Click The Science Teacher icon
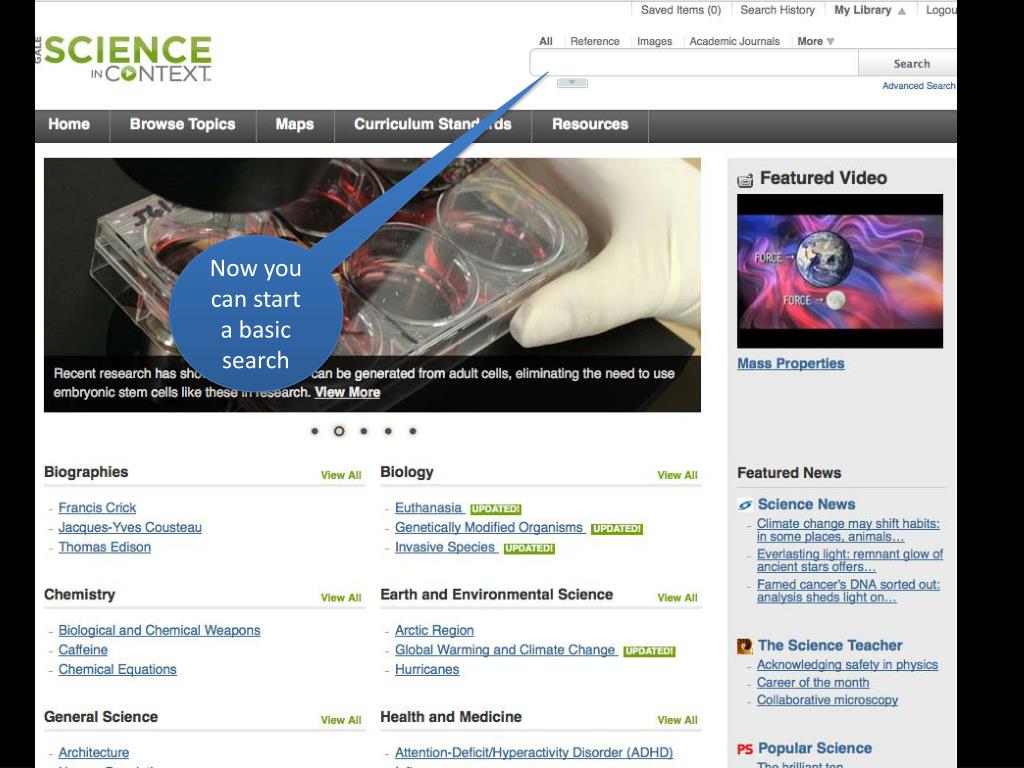Image resolution: width=1024 pixels, height=768 pixels. click(744, 646)
